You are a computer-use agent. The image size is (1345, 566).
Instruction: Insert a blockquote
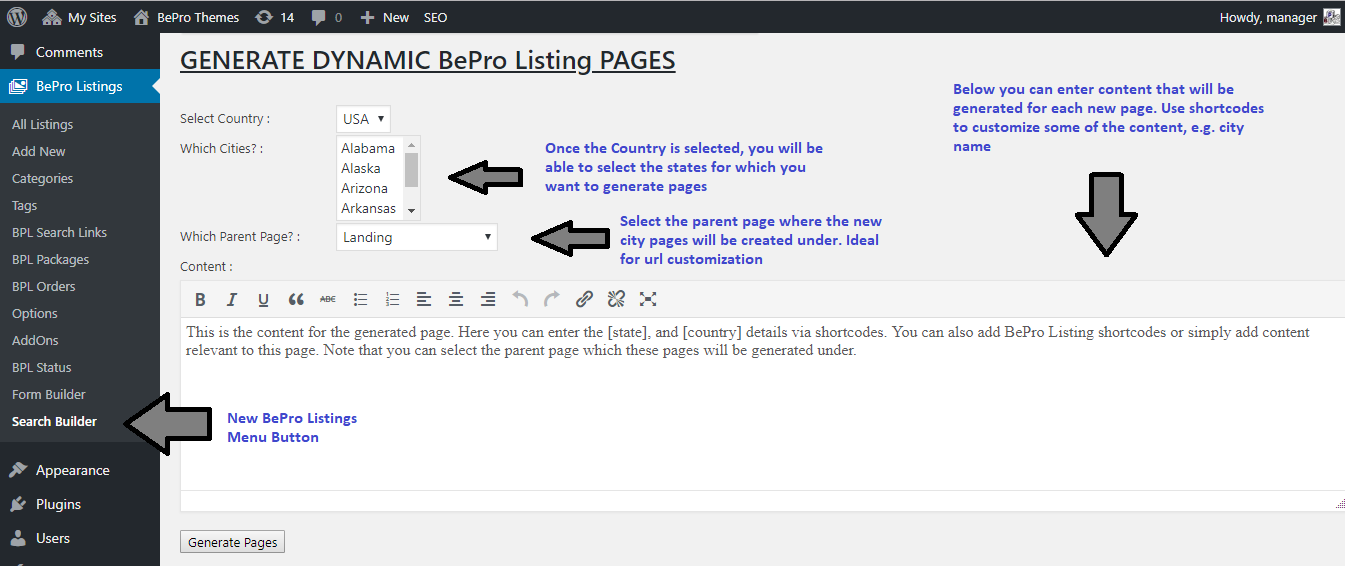coord(296,299)
